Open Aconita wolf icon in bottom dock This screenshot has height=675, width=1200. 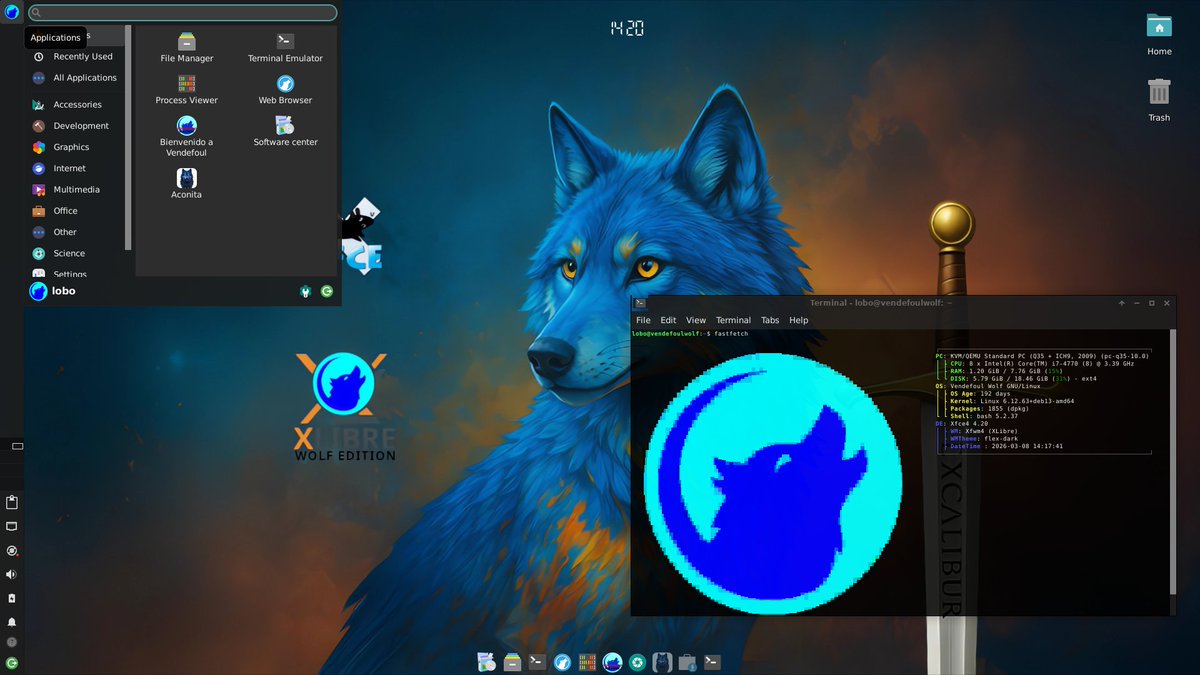pos(662,661)
